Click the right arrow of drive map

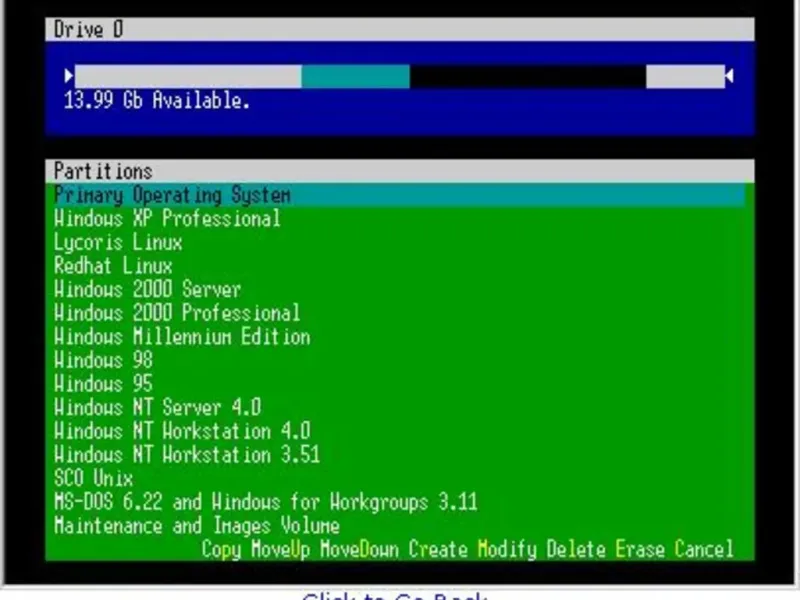pyautogui.click(x=730, y=76)
